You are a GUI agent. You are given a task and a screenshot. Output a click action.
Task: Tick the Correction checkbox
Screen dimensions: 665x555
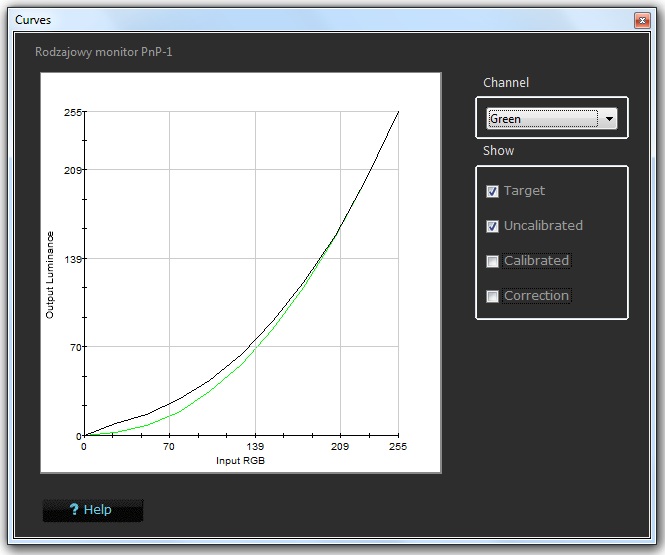point(492,296)
